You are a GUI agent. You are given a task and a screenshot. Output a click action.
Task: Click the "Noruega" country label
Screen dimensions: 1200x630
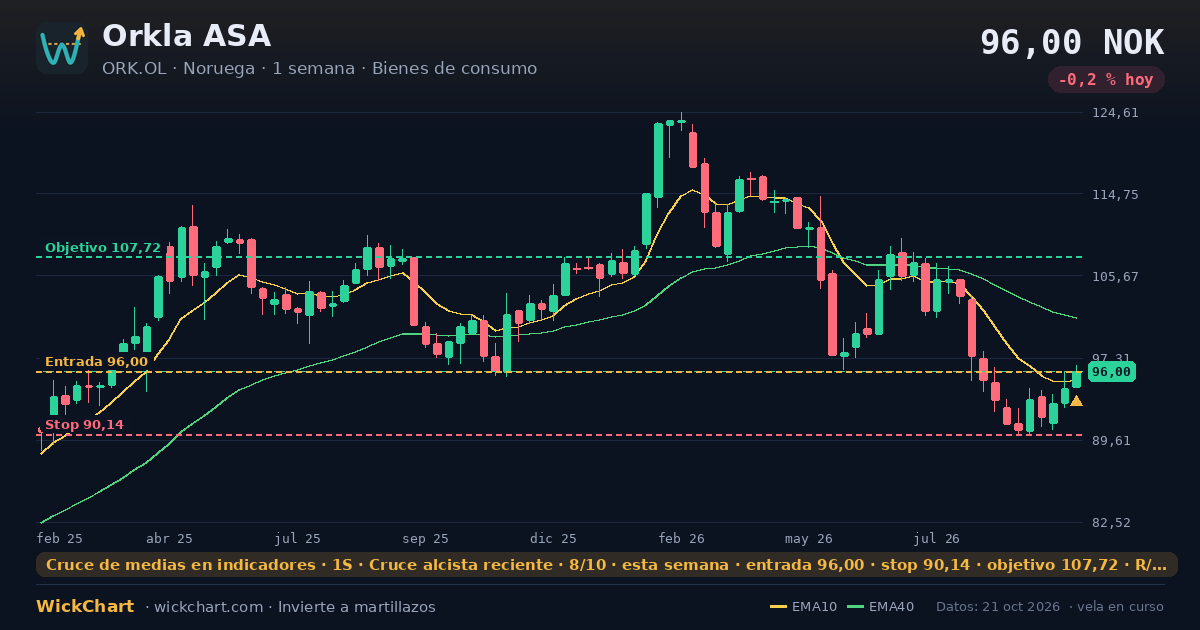pos(219,69)
